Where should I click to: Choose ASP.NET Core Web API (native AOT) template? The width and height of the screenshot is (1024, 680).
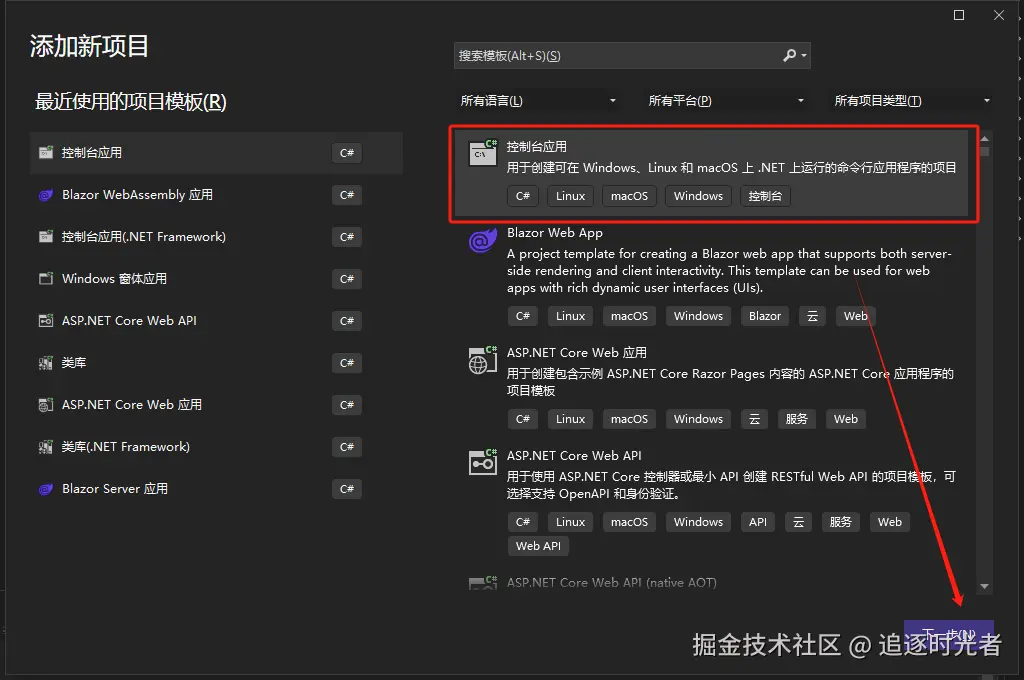(x=611, y=583)
